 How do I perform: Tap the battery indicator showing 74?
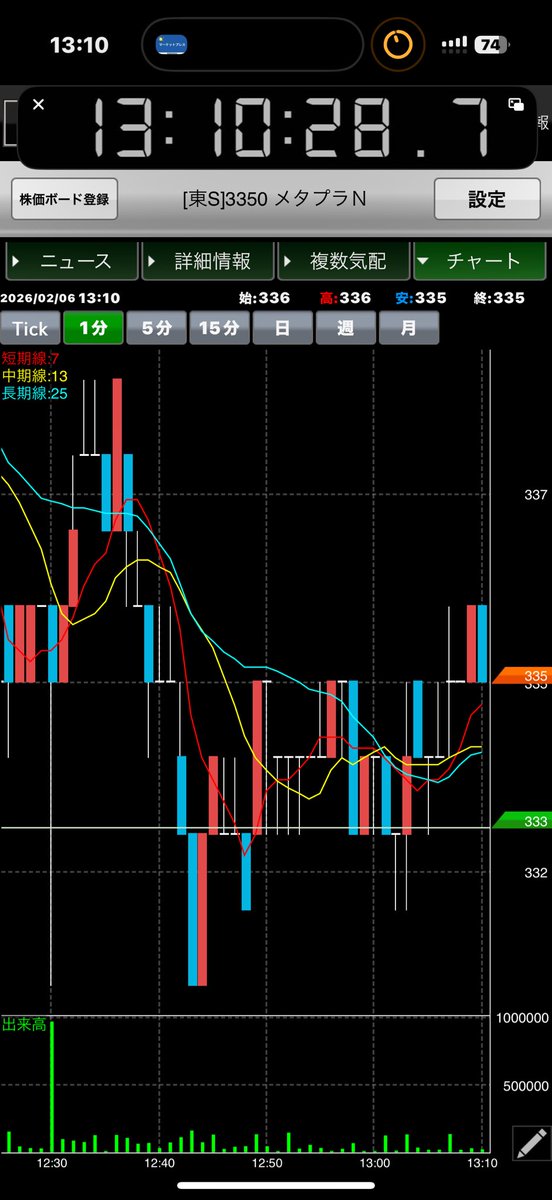489,44
